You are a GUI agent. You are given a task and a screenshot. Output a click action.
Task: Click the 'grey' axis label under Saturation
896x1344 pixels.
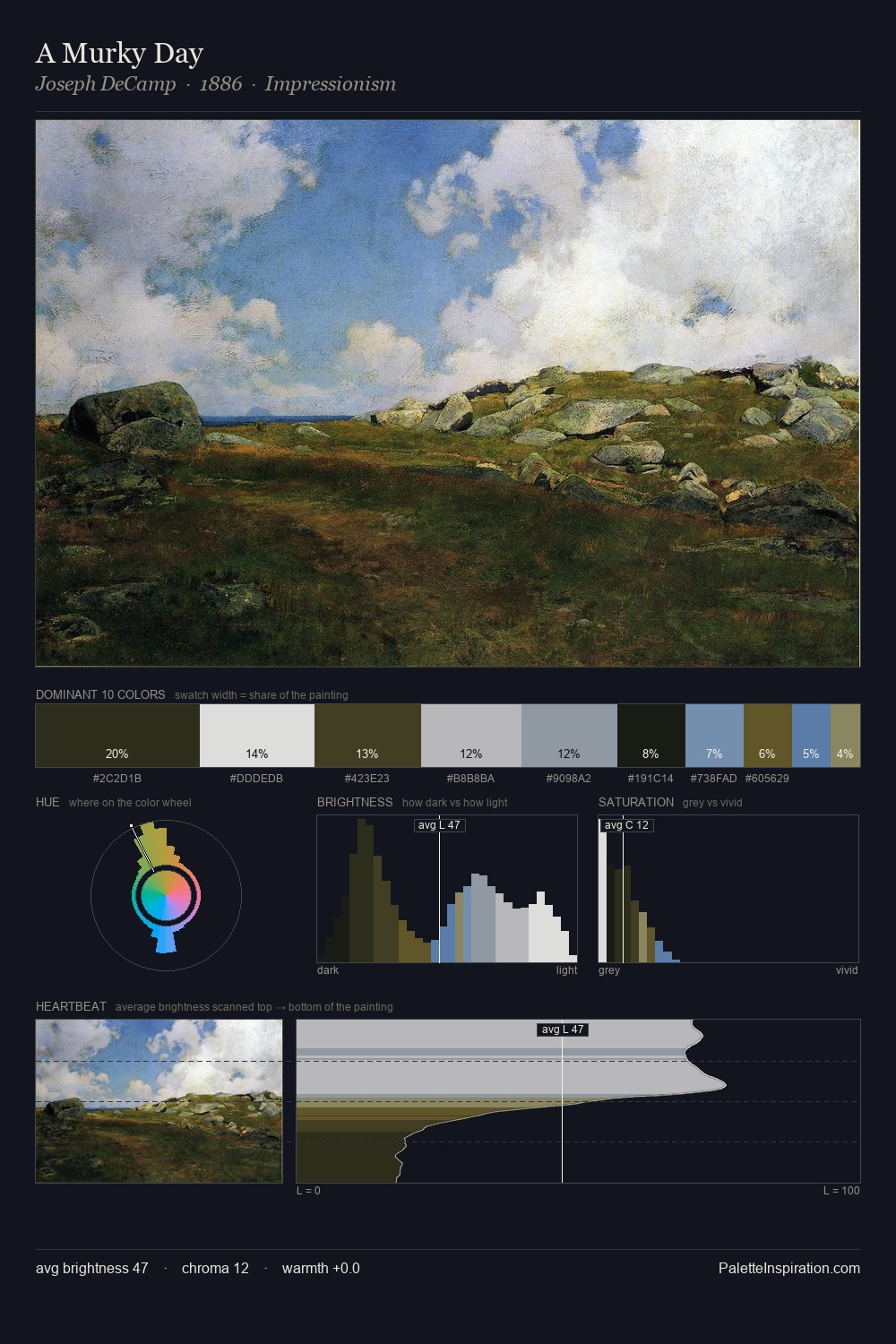[609, 970]
